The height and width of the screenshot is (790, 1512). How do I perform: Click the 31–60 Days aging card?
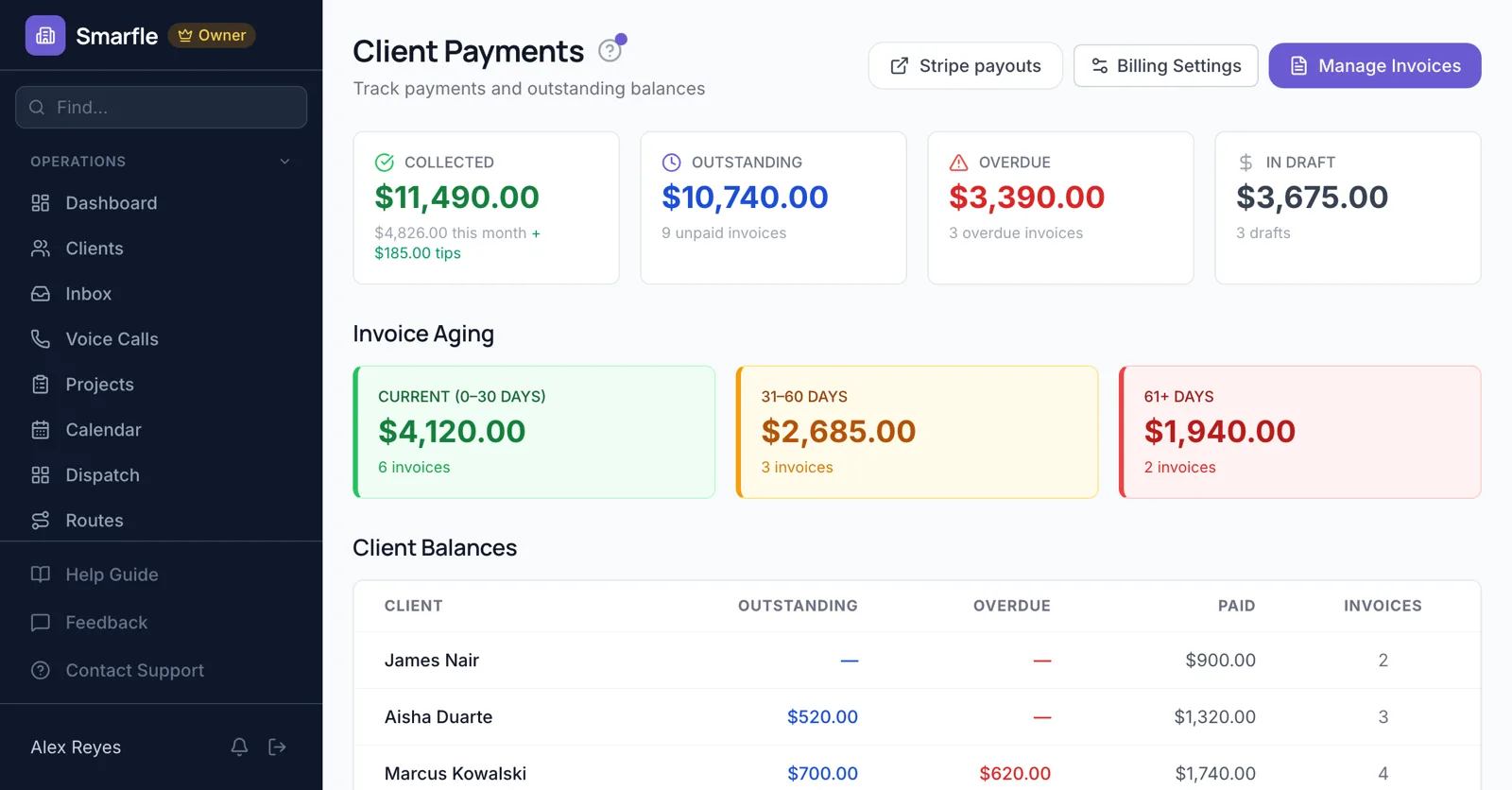tap(917, 433)
